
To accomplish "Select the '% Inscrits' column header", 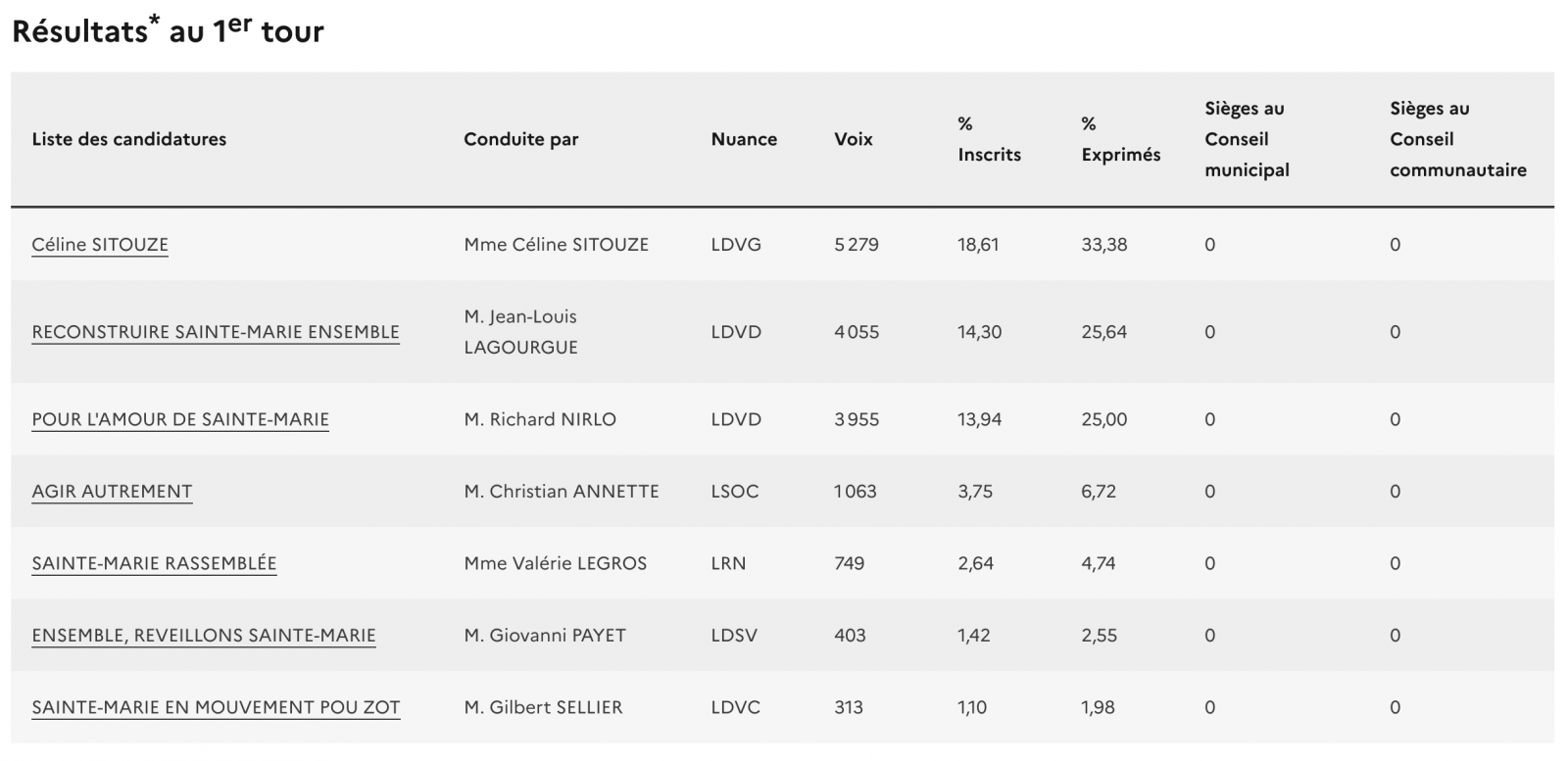I will point(989,139).
